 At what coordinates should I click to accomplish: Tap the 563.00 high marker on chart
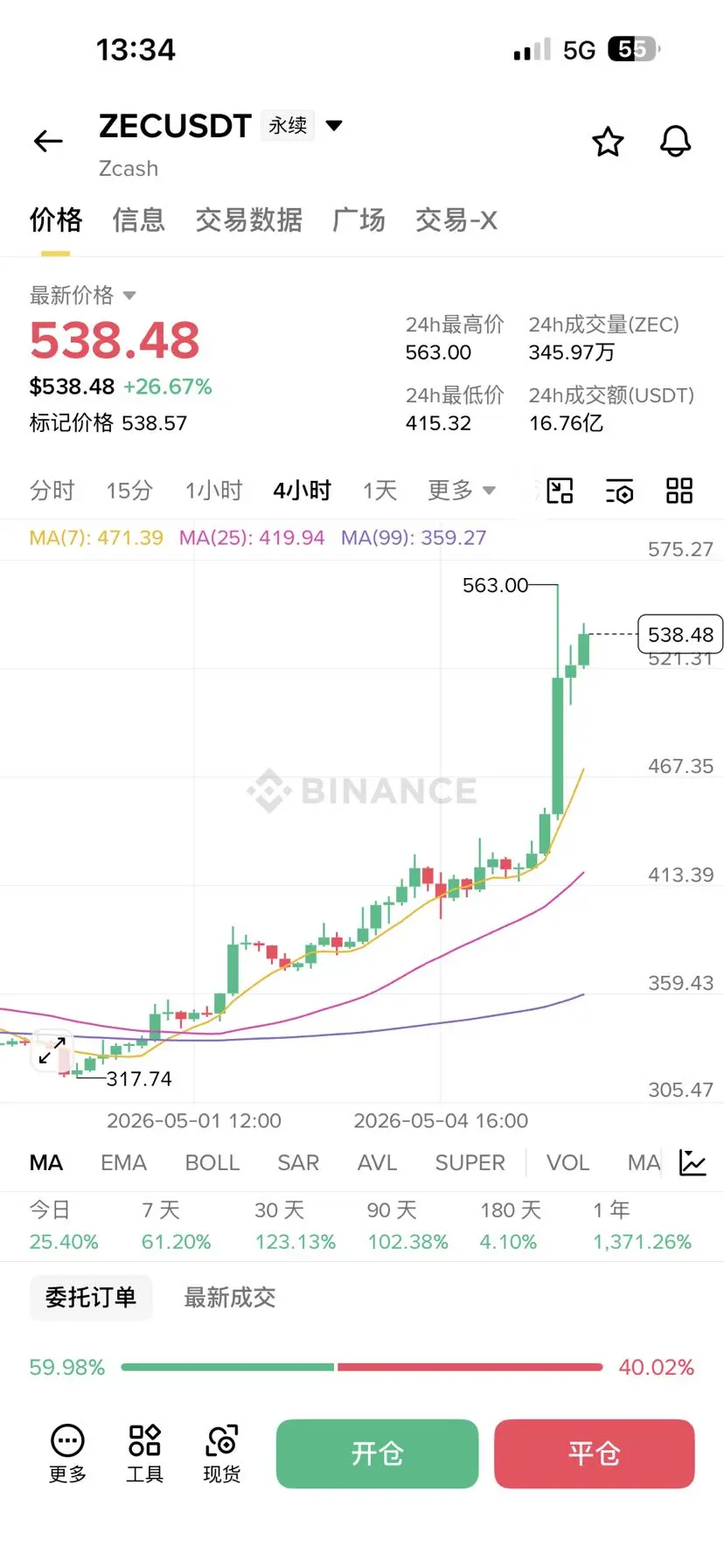(495, 585)
